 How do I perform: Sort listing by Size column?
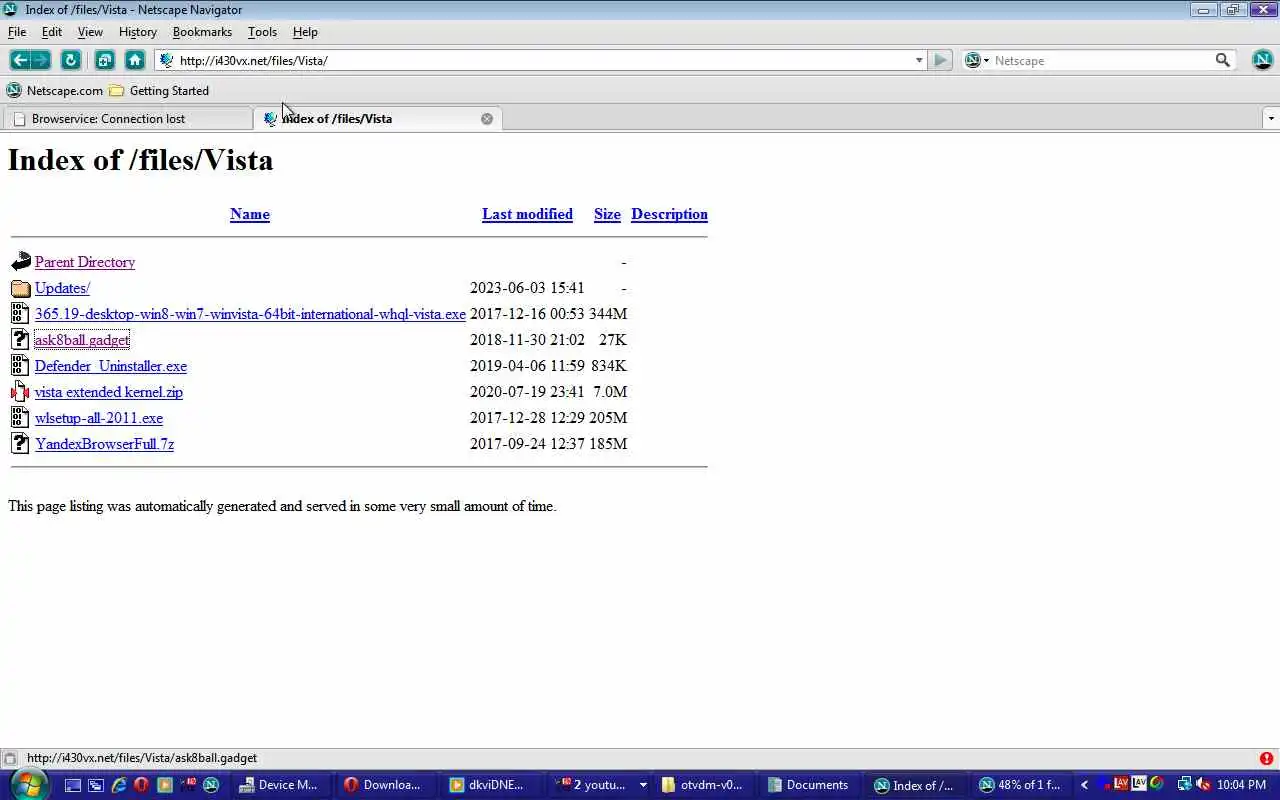click(607, 214)
